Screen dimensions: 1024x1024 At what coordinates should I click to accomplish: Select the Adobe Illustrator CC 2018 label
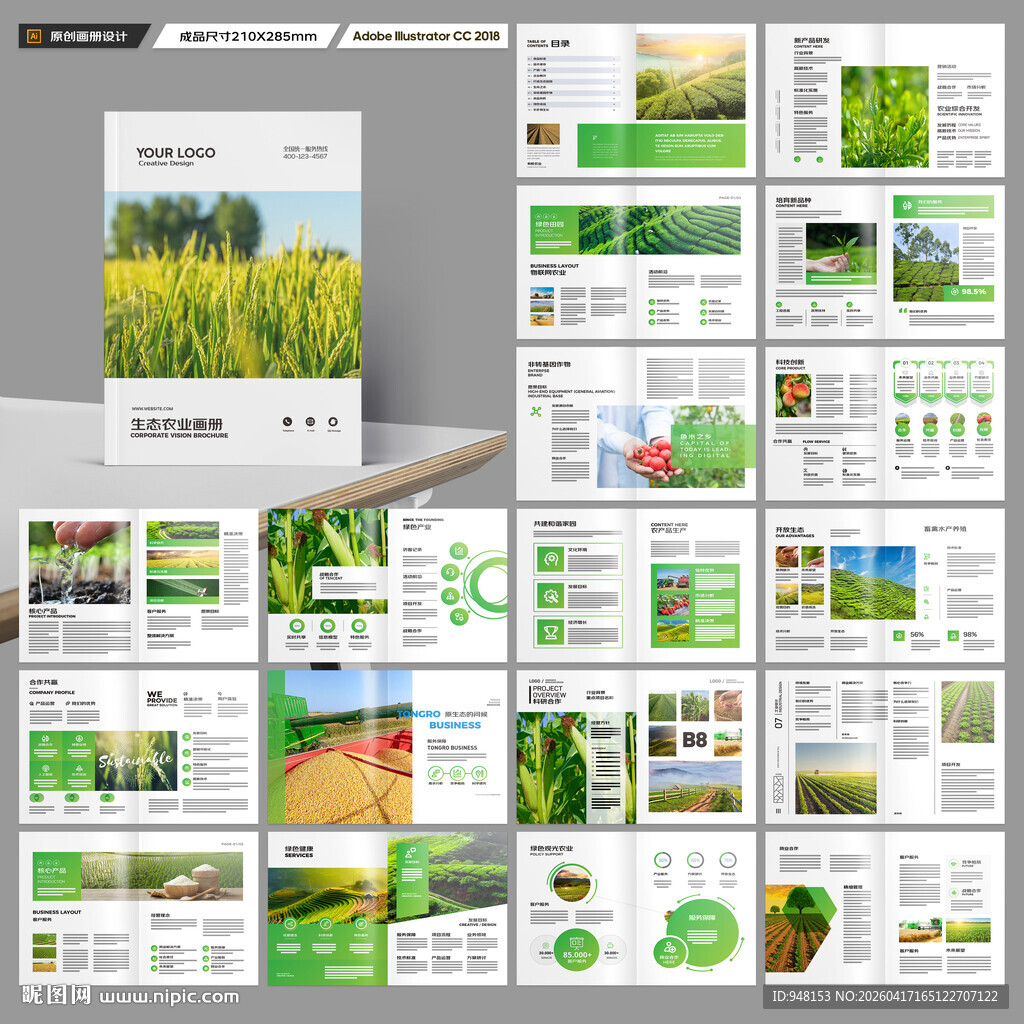tap(426, 36)
